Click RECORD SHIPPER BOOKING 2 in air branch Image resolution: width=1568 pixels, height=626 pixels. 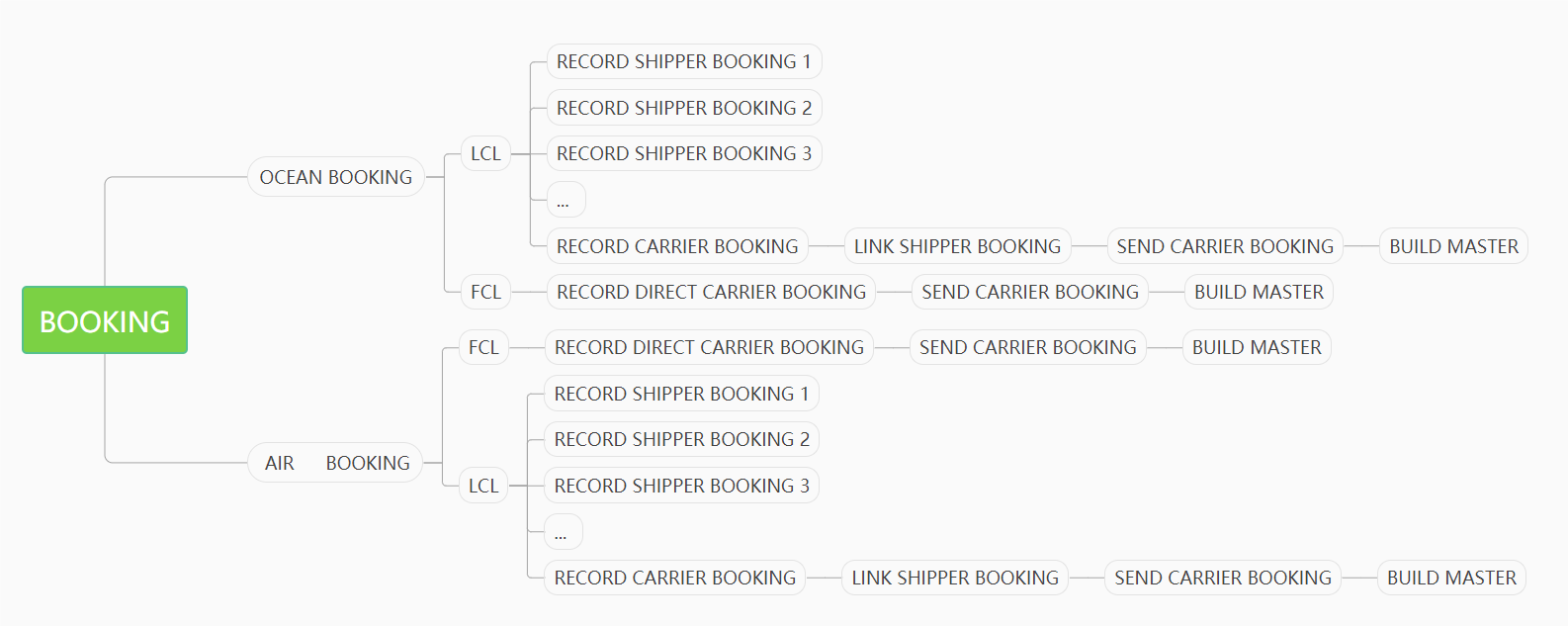682,439
